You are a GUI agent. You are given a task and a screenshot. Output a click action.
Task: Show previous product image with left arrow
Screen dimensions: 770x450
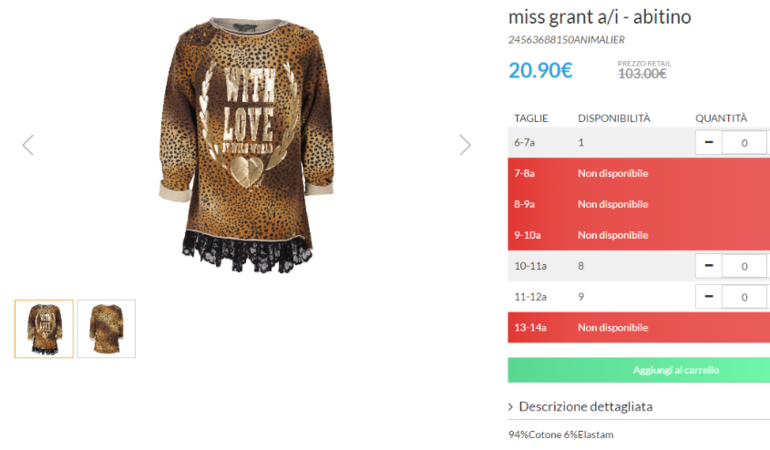(28, 145)
